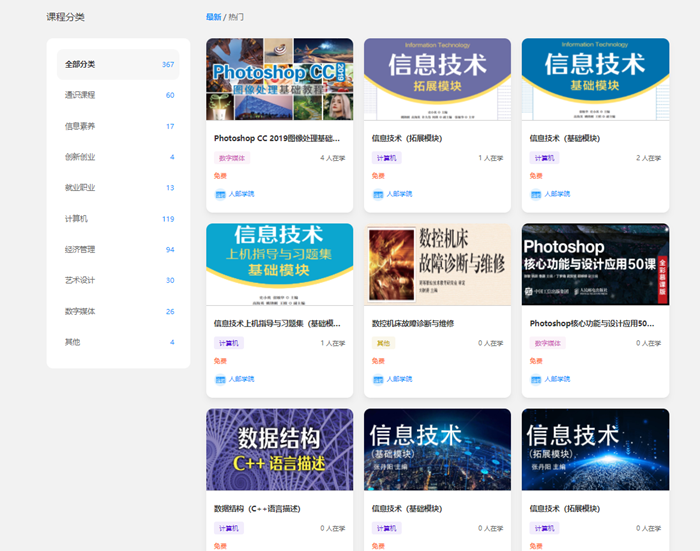Screen dimensions: 700x551
Task: Click 其他 tag on 数控机床故障诊断与维修 card
Action: coord(383,343)
